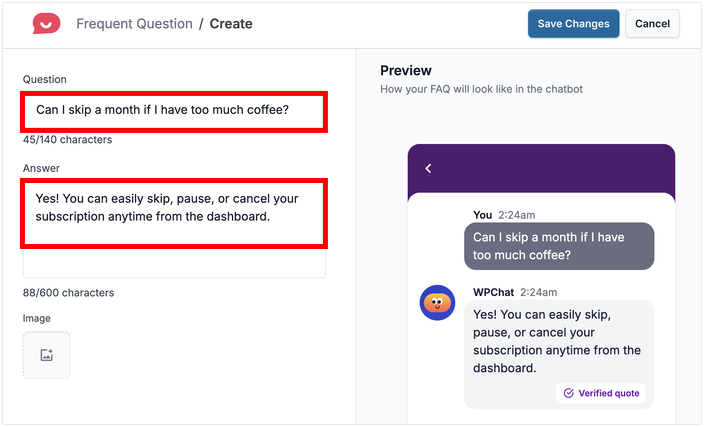Select the user's gray question bubble
704x427 pixels.
[559, 246]
